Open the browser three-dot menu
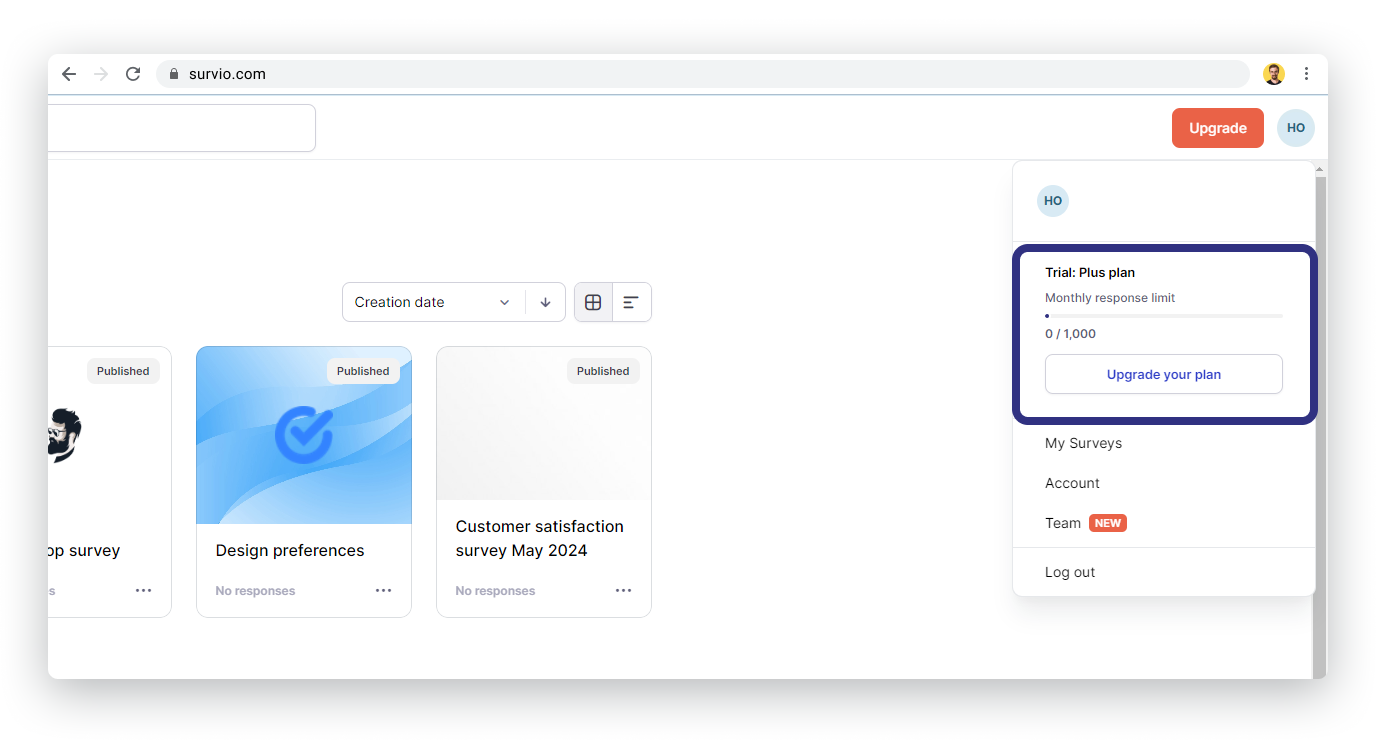 tap(1306, 74)
